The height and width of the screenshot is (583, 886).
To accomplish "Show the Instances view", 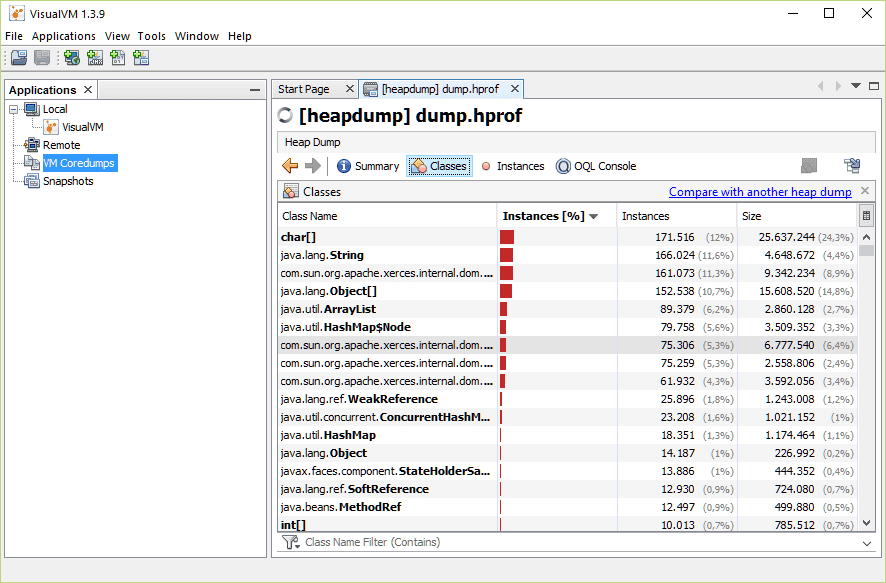I will 512,166.
